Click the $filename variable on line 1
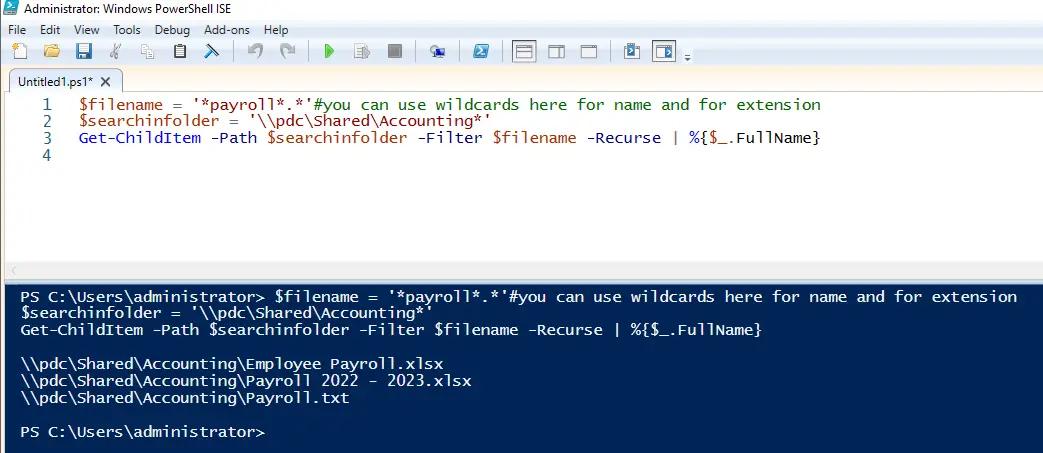Image resolution: width=1043 pixels, height=453 pixels. pos(120,105)
